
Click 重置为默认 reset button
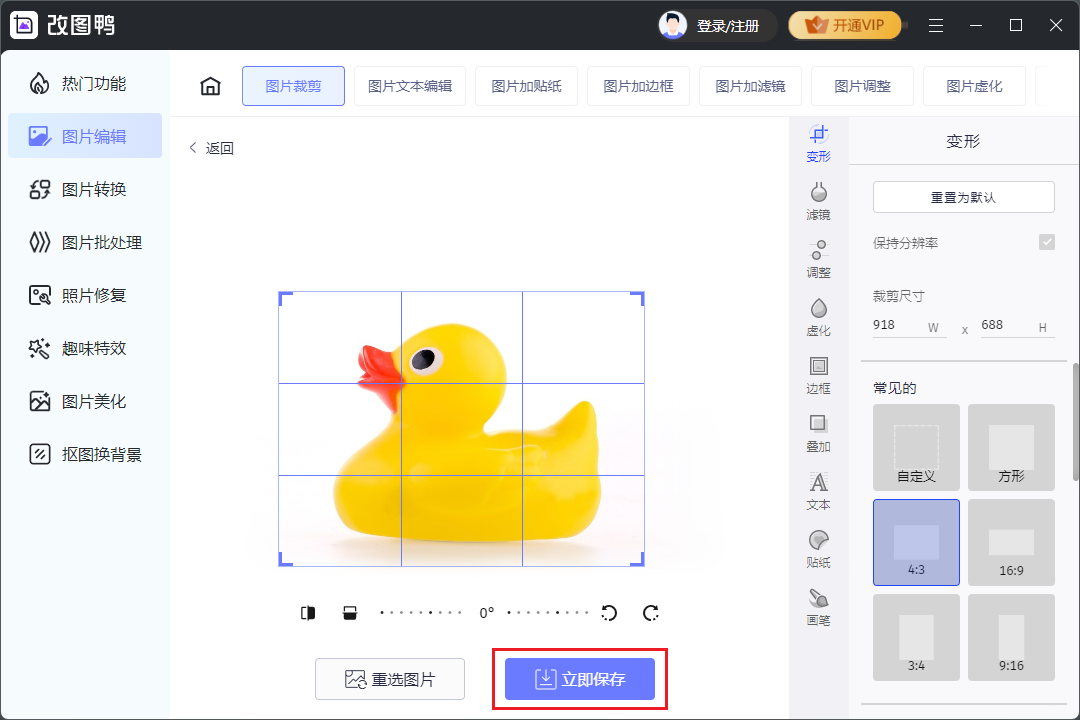coord(963,197)
